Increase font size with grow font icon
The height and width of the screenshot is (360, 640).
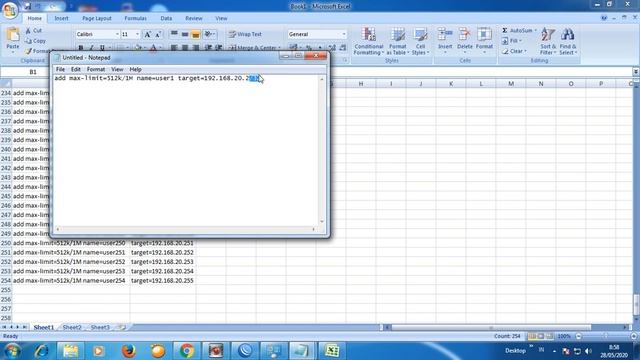(x=148, y=34)
